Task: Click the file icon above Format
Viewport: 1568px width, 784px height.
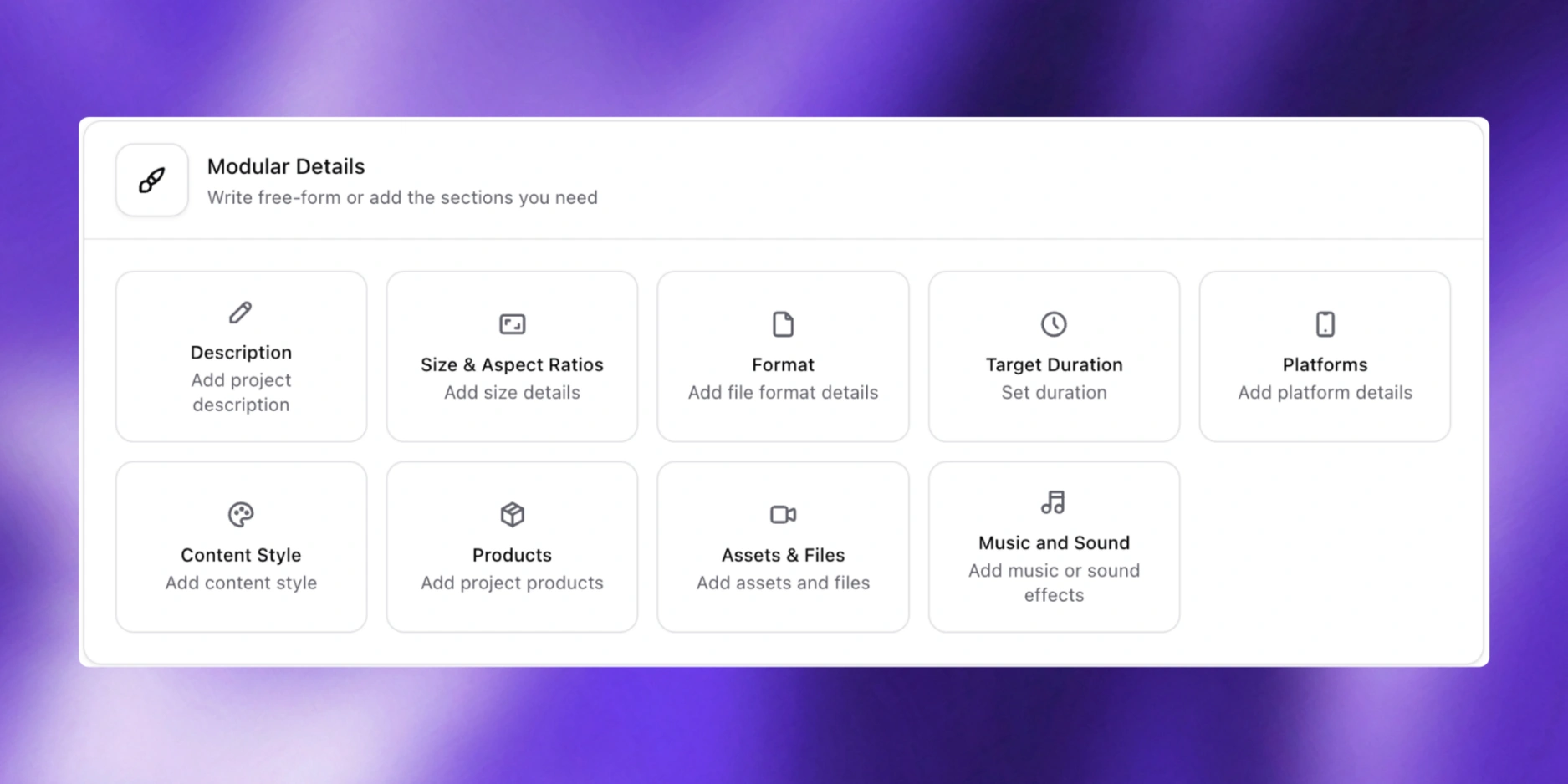Action: (x=783, y=324)
